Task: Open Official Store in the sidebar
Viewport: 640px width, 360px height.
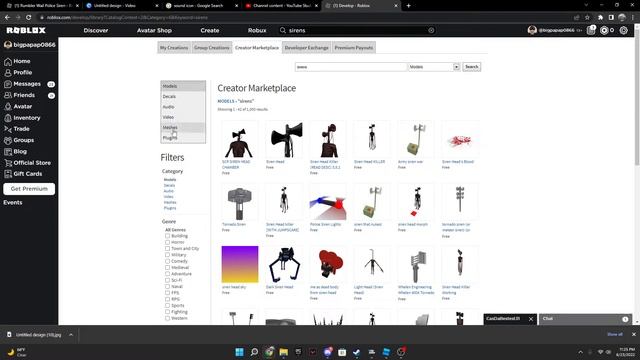Action: [32, 163]
